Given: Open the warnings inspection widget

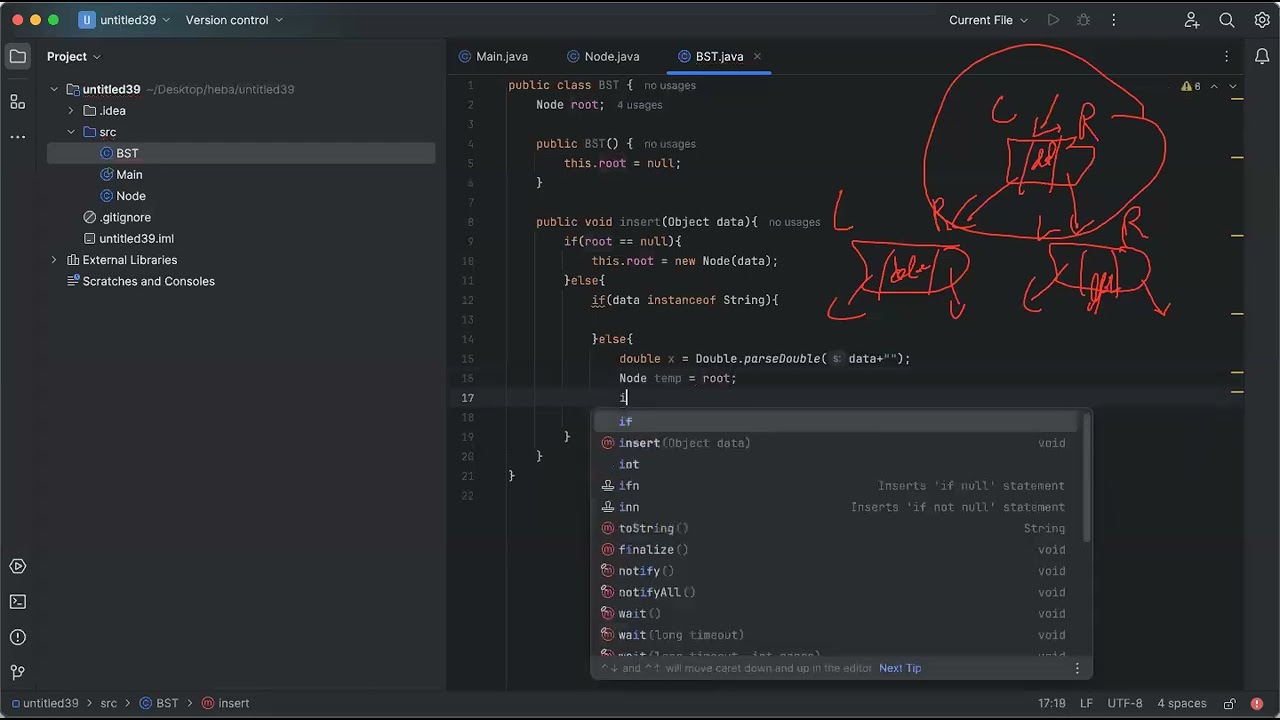Looking at the screenshot, I should tap(1191, 86).
